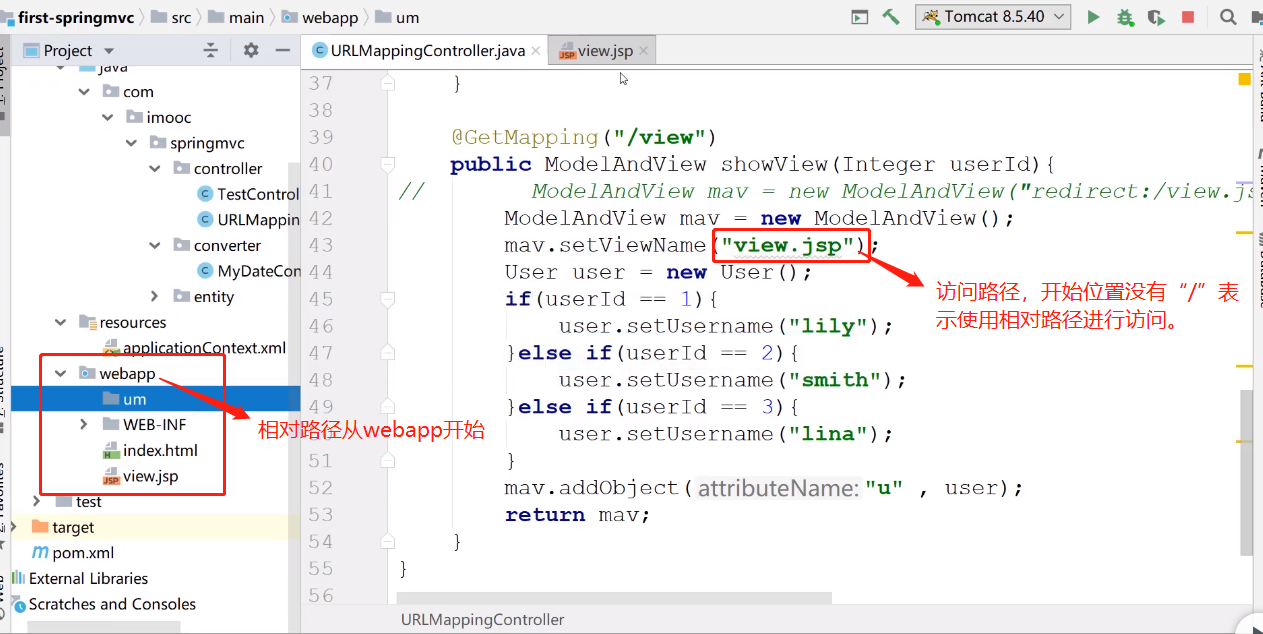Open index.html from the webapp folder

click(160, 451)
